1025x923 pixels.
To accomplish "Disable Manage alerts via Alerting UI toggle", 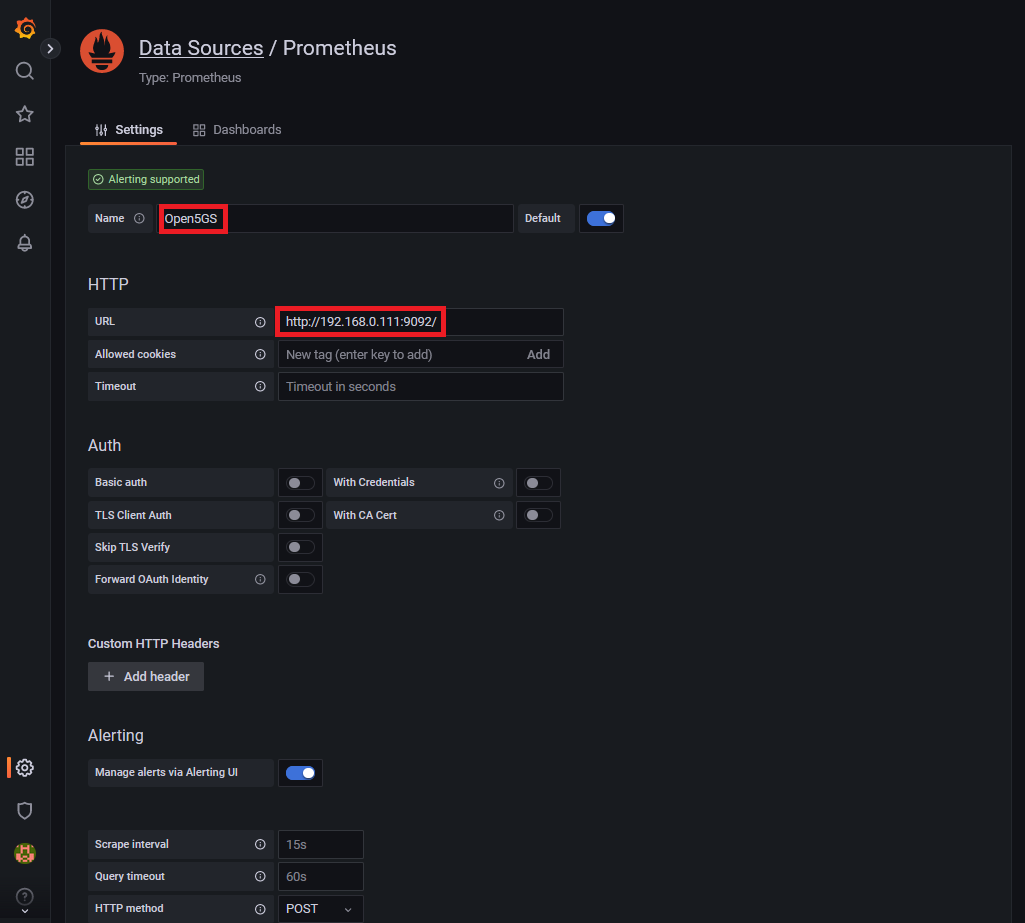I will [301, 773].
